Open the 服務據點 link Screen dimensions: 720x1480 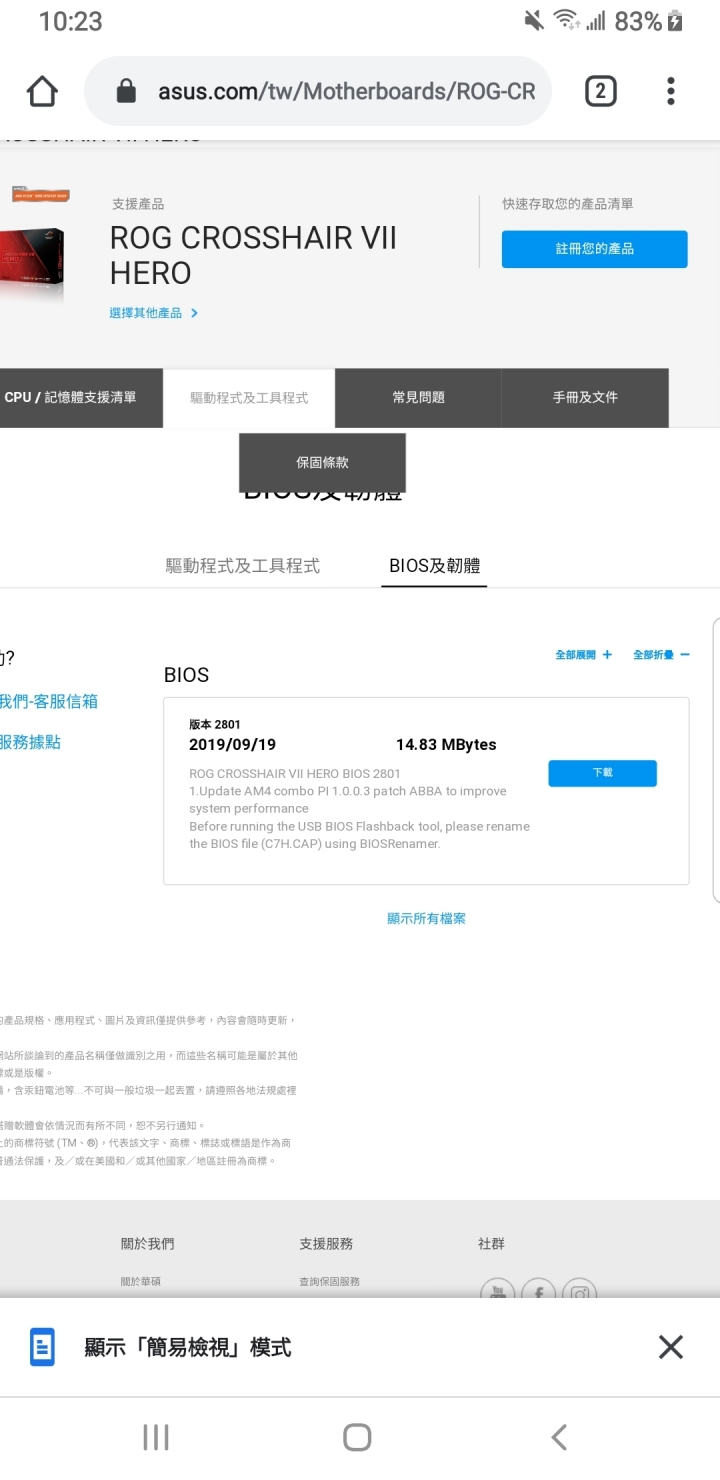[30, 742]
